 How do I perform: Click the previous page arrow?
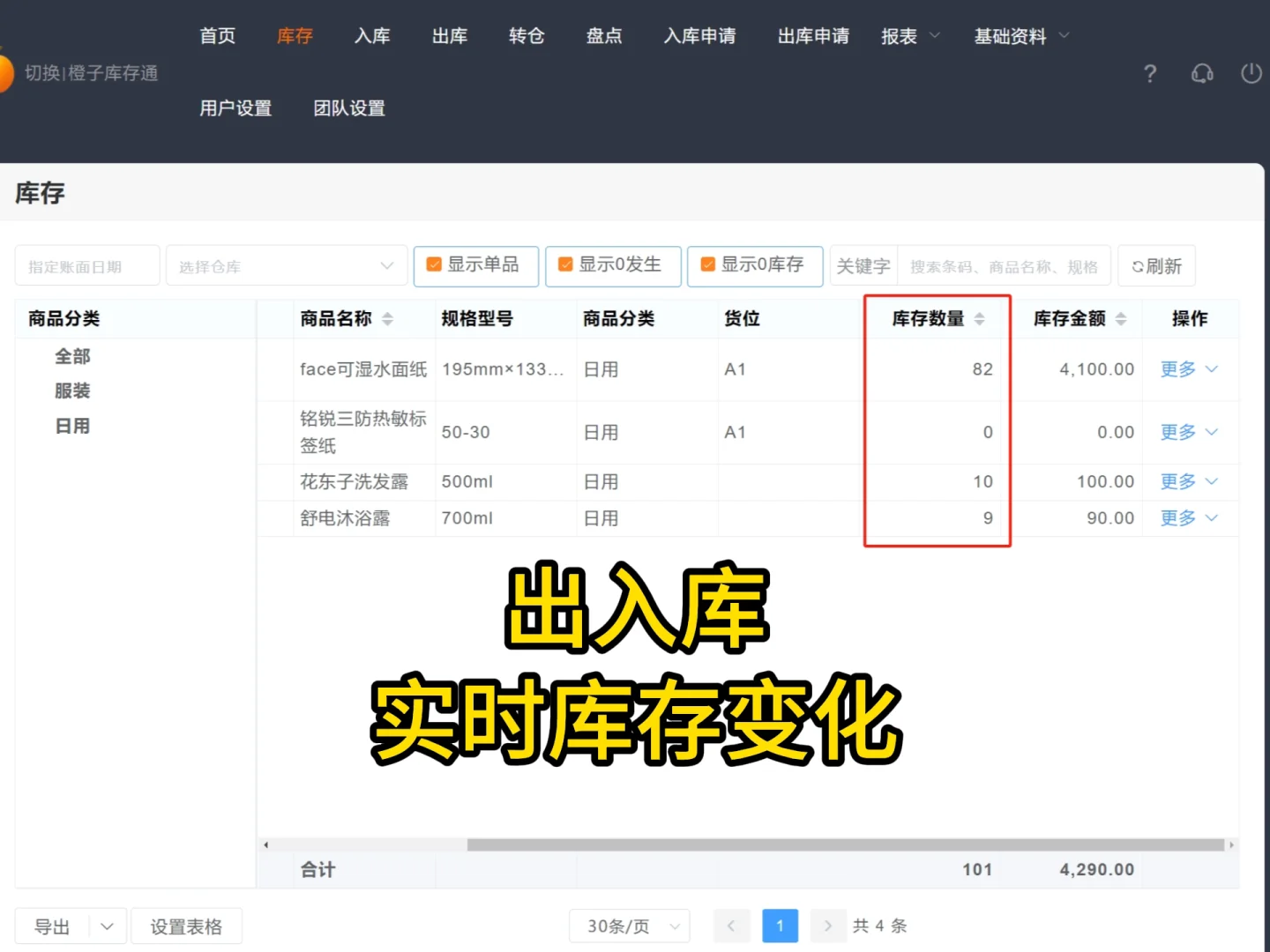731,926
